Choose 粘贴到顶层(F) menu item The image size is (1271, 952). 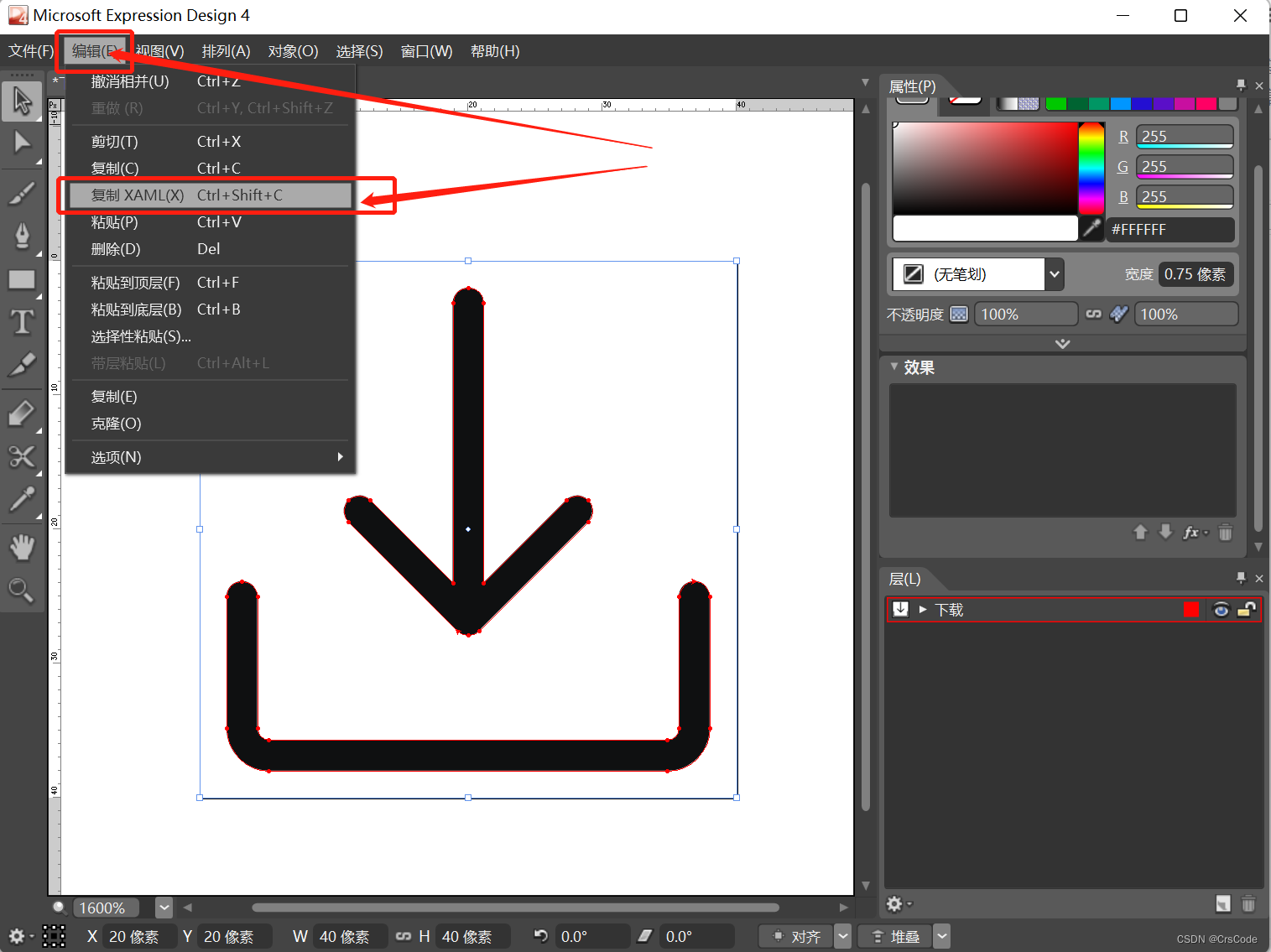210,283
